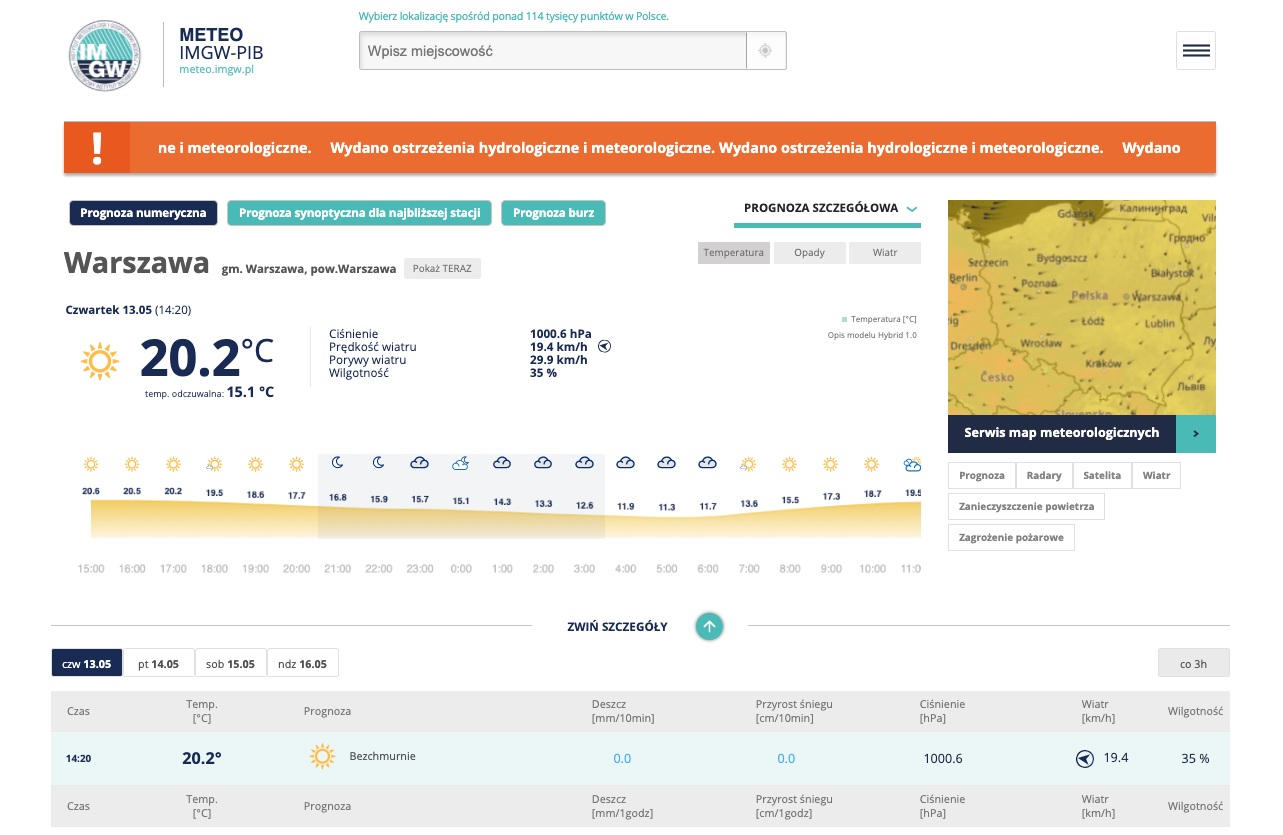Click the Temperatura [°C] chart legend
This screenshot has height=835, width=1283.
879,319
